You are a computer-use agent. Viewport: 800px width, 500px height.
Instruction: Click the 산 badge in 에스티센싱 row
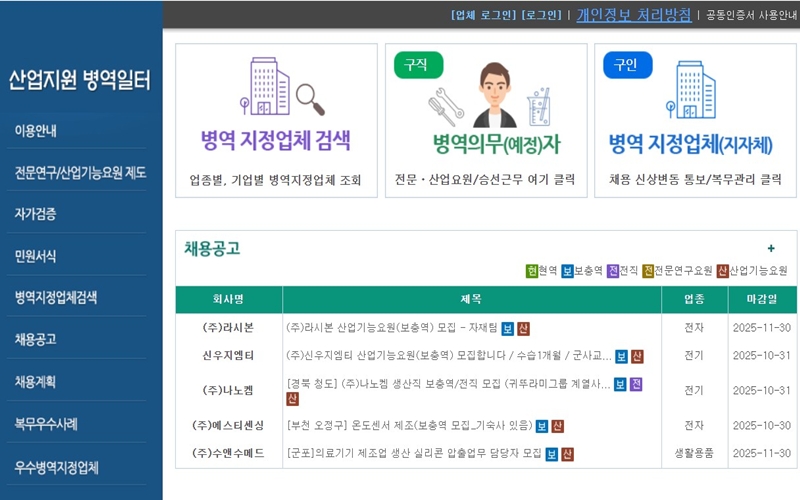[558, 426]
